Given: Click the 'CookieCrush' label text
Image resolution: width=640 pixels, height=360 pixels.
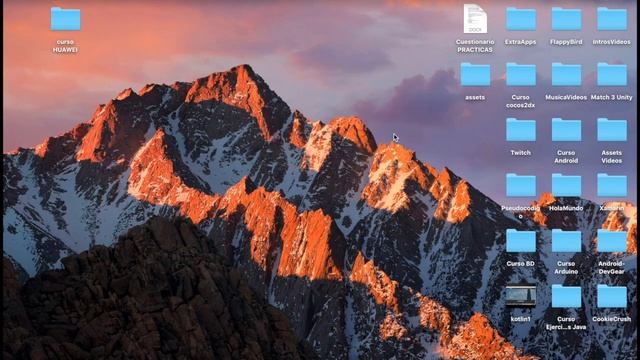Looking at the screenshot, I should [612, 320].
